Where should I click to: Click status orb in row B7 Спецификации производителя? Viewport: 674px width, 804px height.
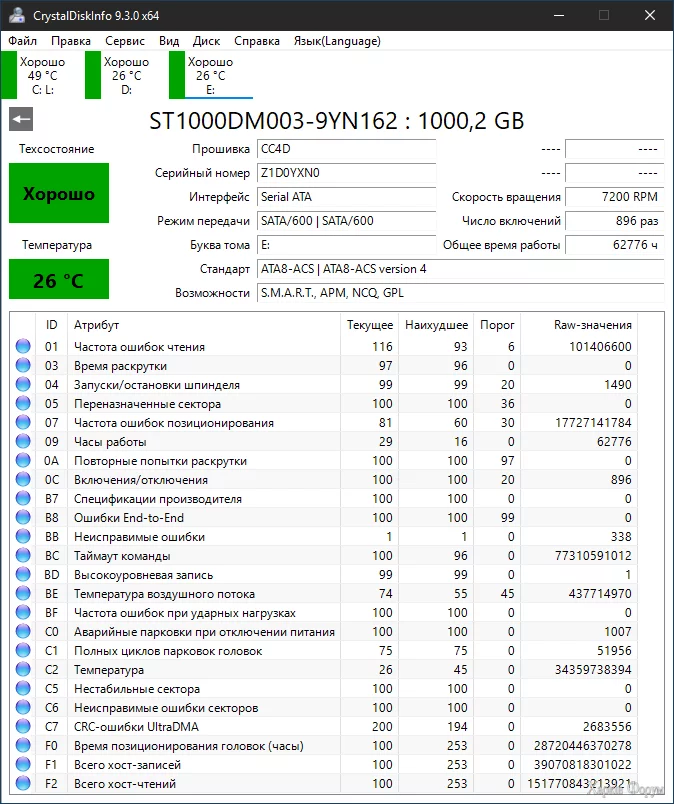(x=23, y=498)
